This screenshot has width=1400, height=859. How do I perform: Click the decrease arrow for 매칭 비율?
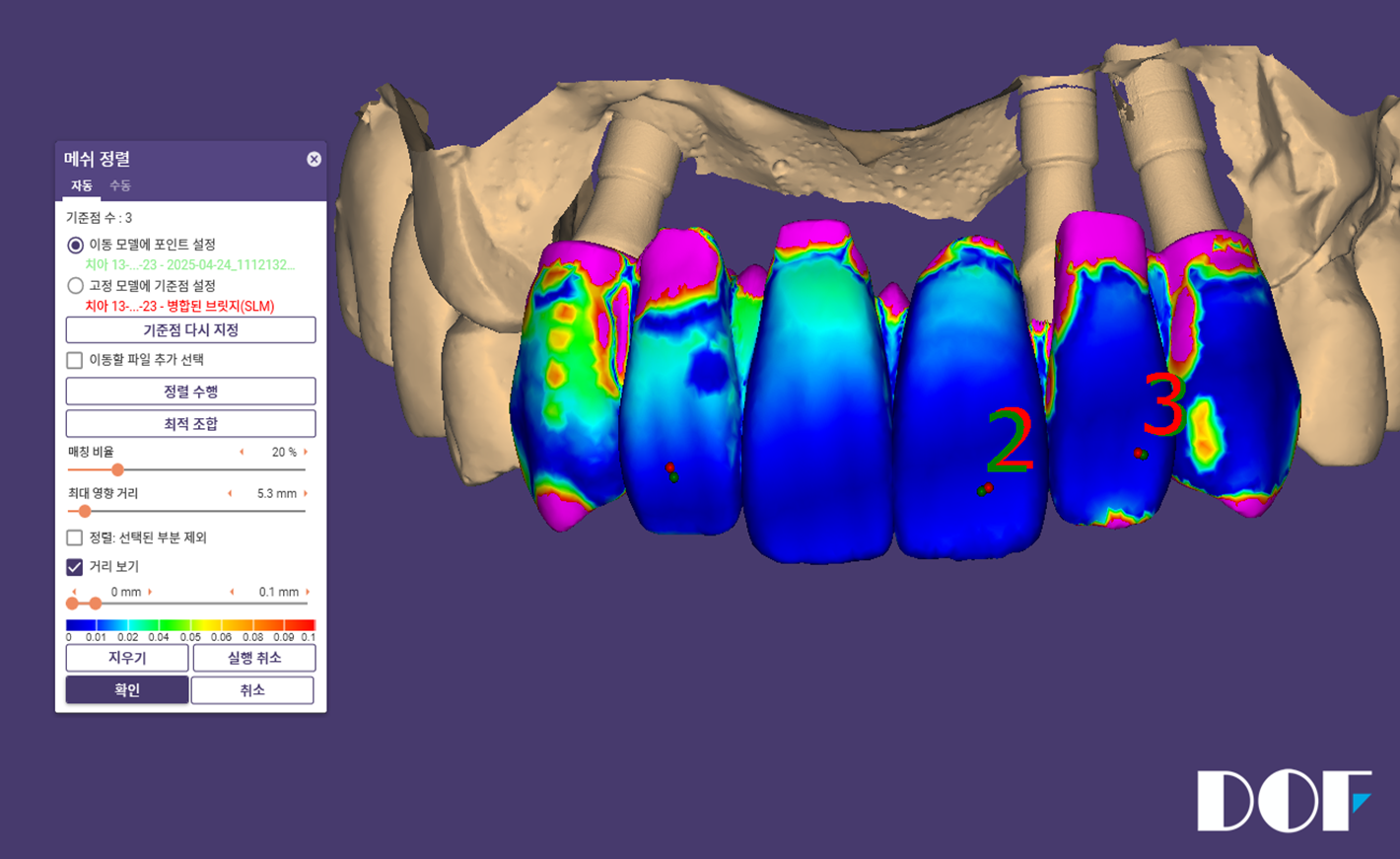pos(242,452)
